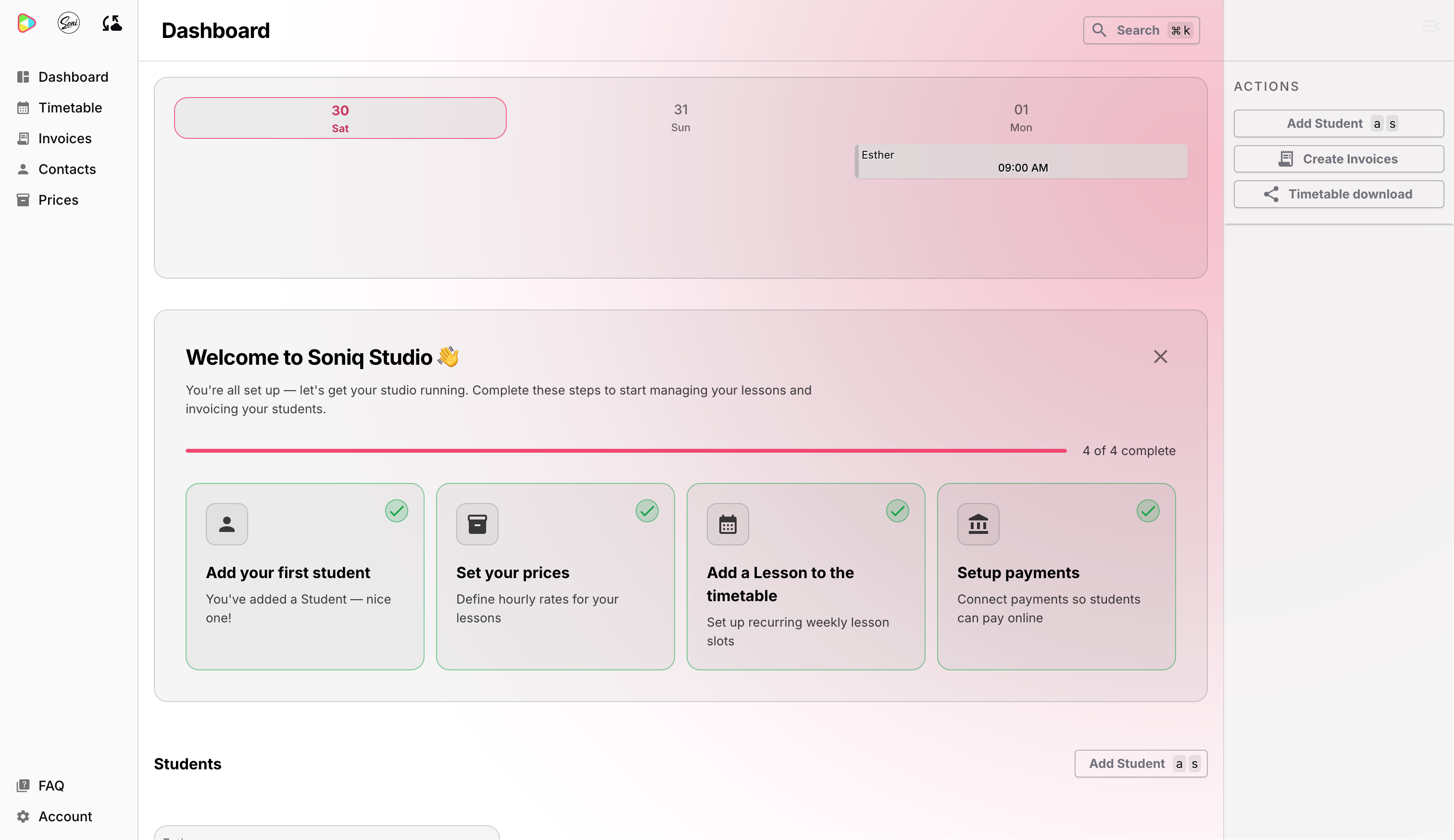Click the Create Invoices button
1454x840 pixels.
(x=1338, y=159)
